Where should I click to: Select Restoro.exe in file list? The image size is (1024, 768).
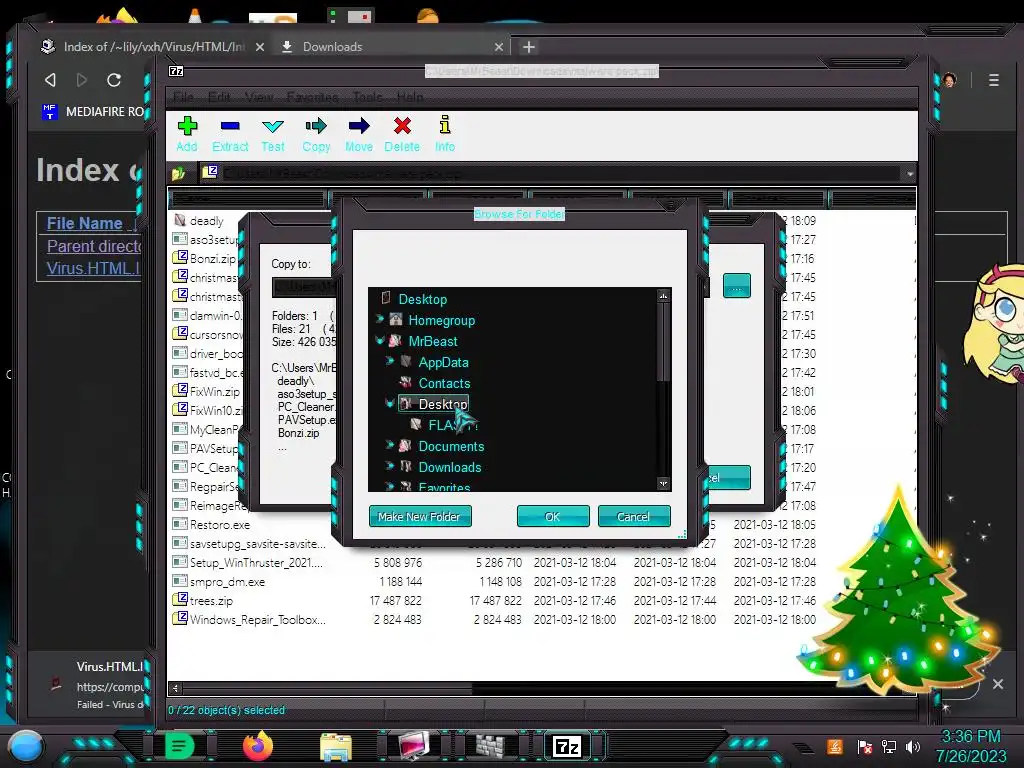pyautogui.click(x=219, y=524)
